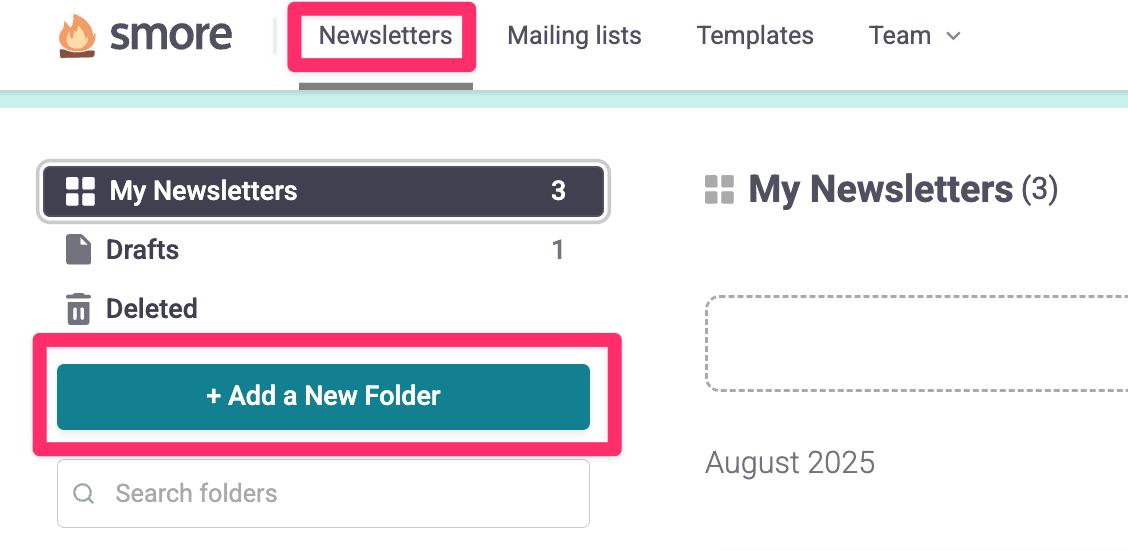1128x550 pixels.
Task: Go to the Mailing lists tab
Action: [x=574, y=36]
